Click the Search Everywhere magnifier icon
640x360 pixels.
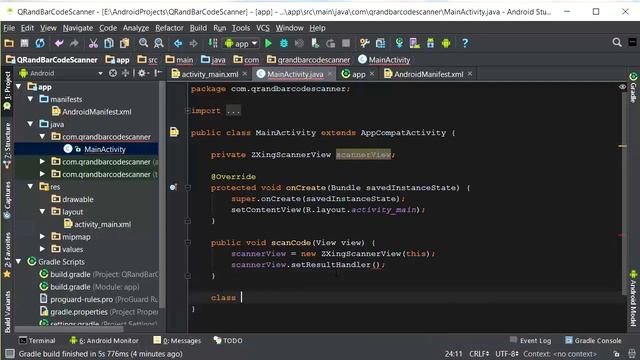click(617, 42)
